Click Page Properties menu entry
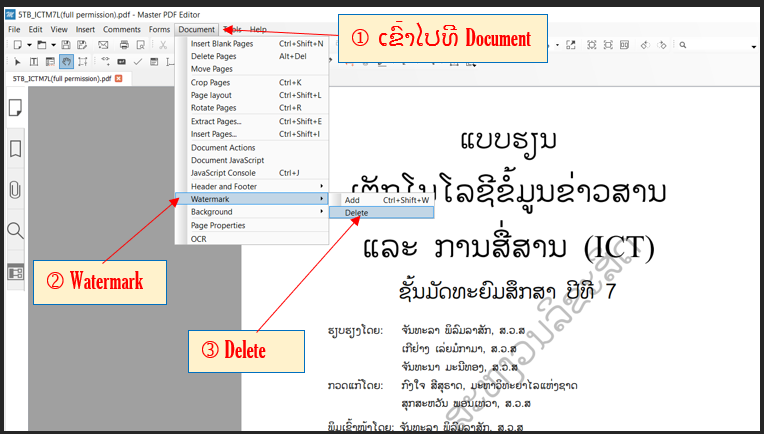The height and width of the screenshot is (434, 764). 218,225
